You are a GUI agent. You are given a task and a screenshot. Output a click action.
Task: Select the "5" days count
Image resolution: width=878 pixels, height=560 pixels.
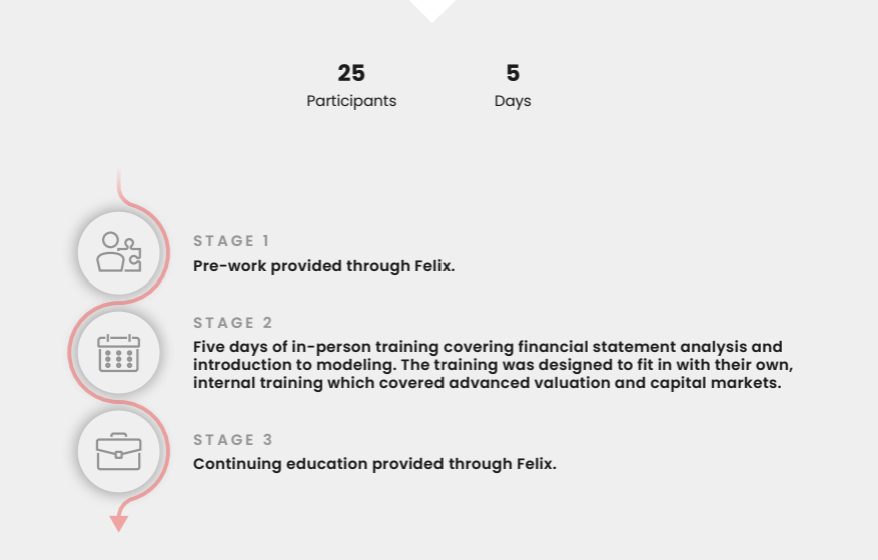tap(513, 73)
